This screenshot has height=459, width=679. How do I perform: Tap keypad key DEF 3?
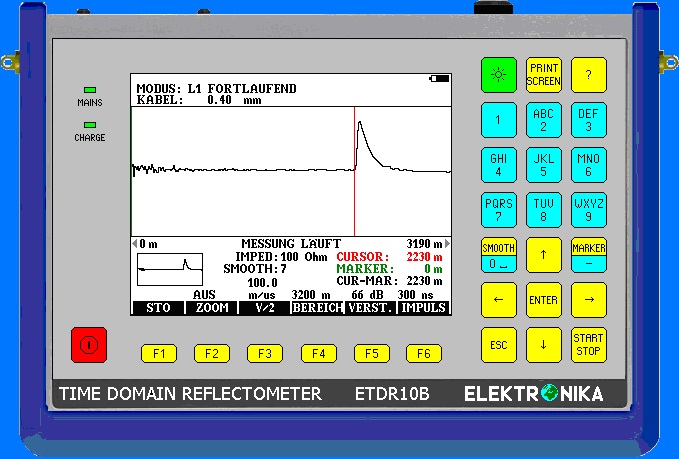(588, 120)
